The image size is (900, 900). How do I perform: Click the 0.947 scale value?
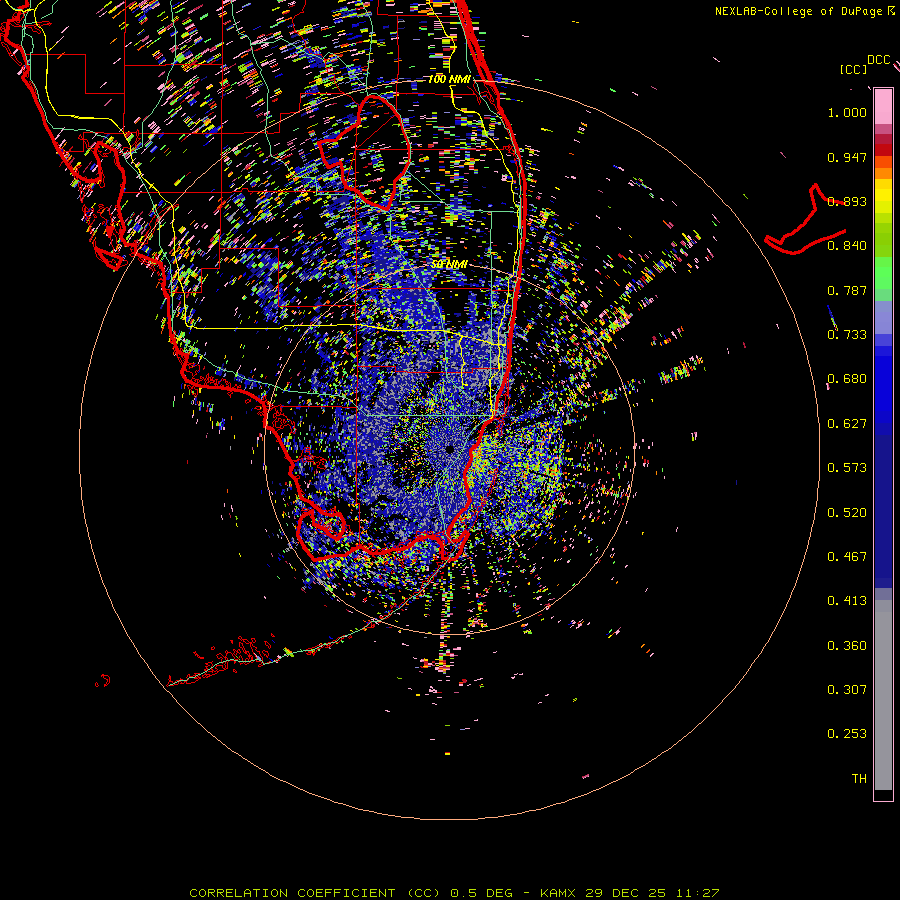pos(847,157)
